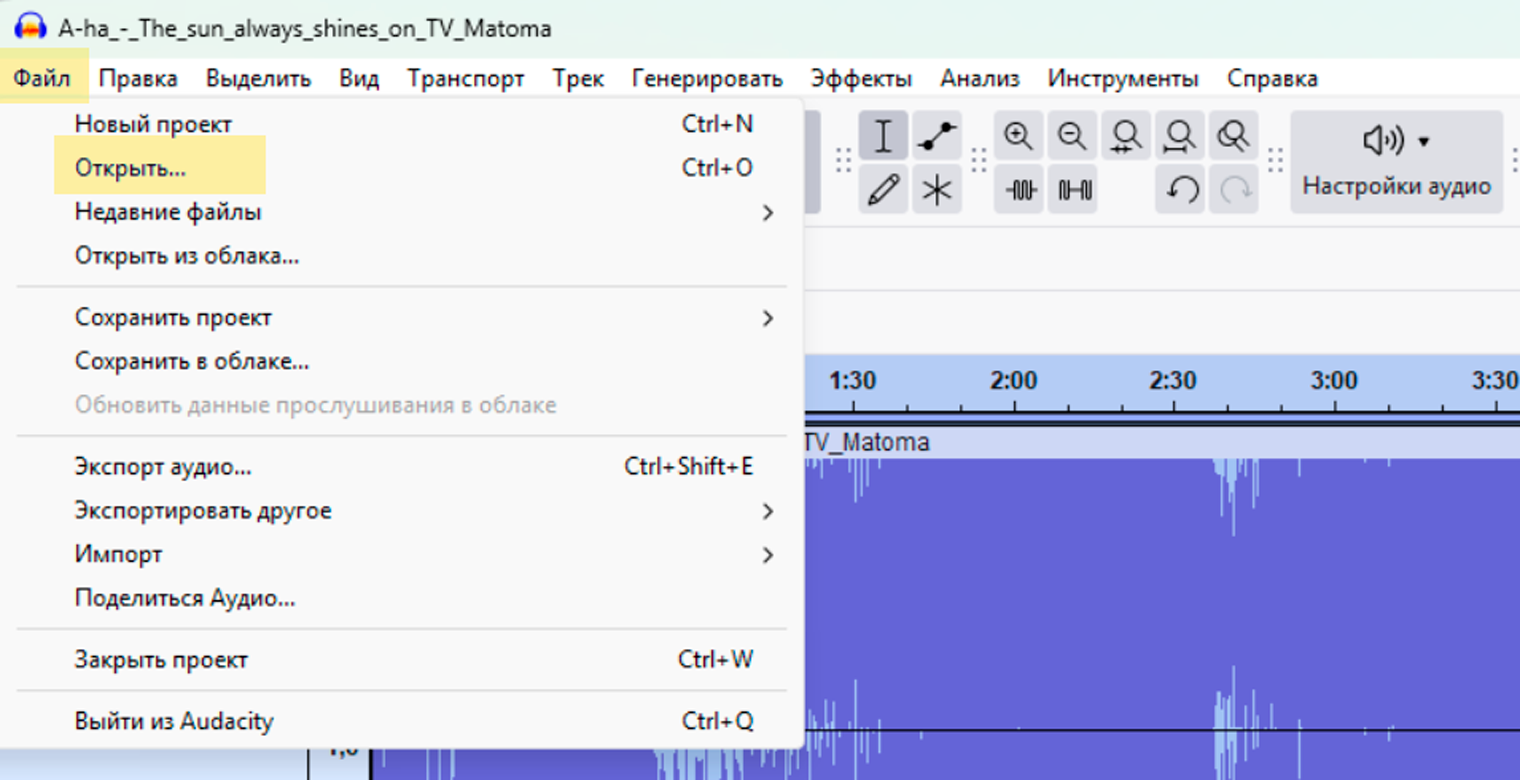This screenshot has width=1520, height=780.
Task: Open the Выделить menu
Action: click(258, 79)
